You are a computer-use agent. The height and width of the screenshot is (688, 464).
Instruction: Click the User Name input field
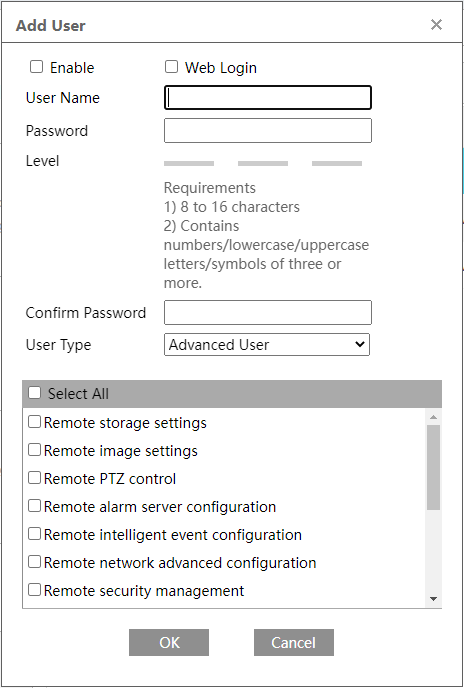(268, 97)
